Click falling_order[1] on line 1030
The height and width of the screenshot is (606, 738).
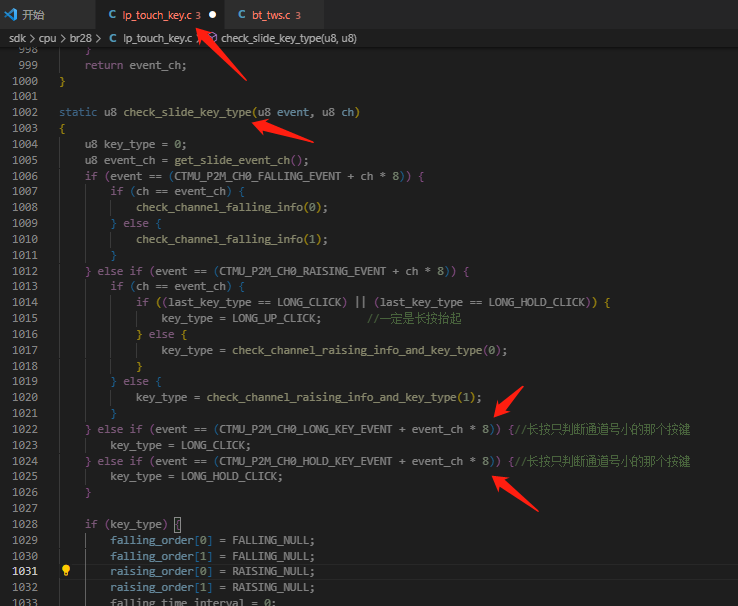[x=161, y=557]
